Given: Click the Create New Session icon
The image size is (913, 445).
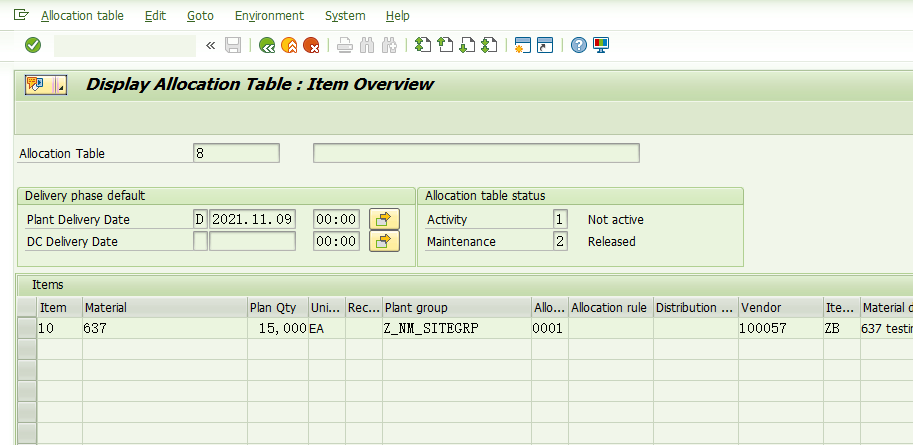Looking at the screenshot, I should click(x=523, y=45).
